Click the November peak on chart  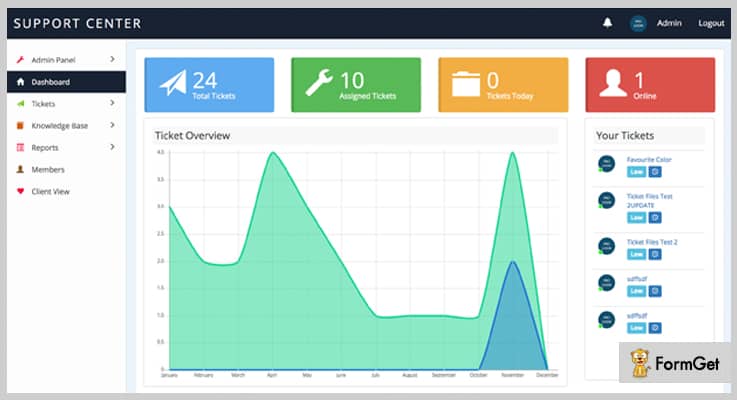coord(512,153)
